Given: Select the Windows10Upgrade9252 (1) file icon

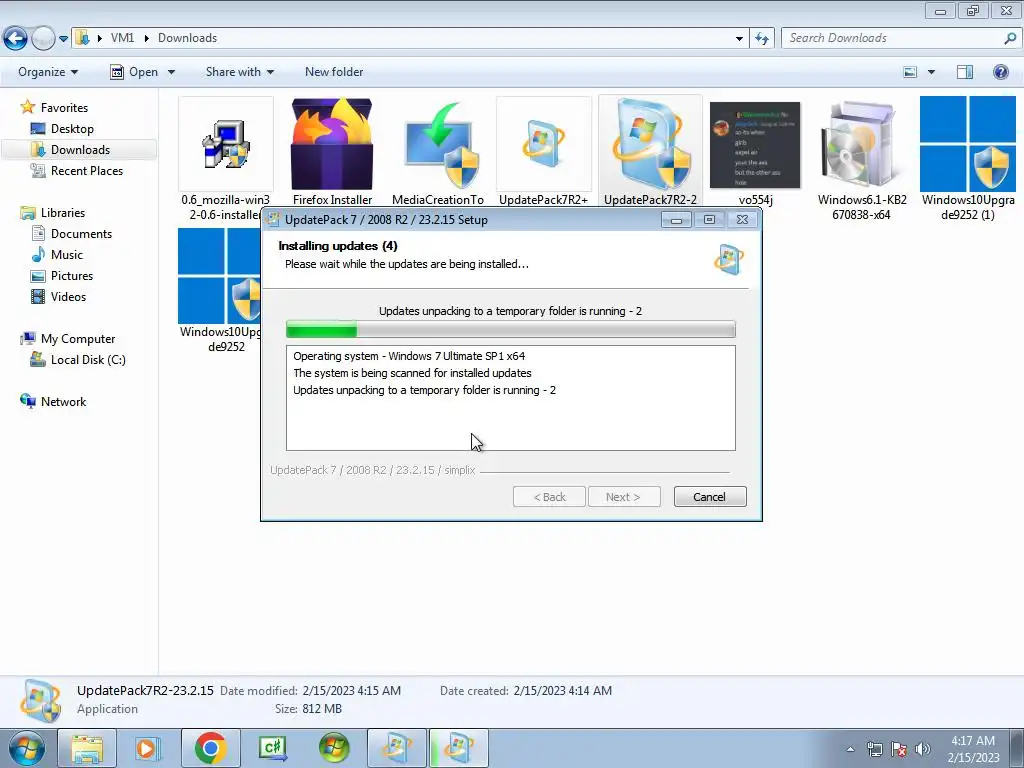Looking at the screenshot, I should click(x=968, y=144).
